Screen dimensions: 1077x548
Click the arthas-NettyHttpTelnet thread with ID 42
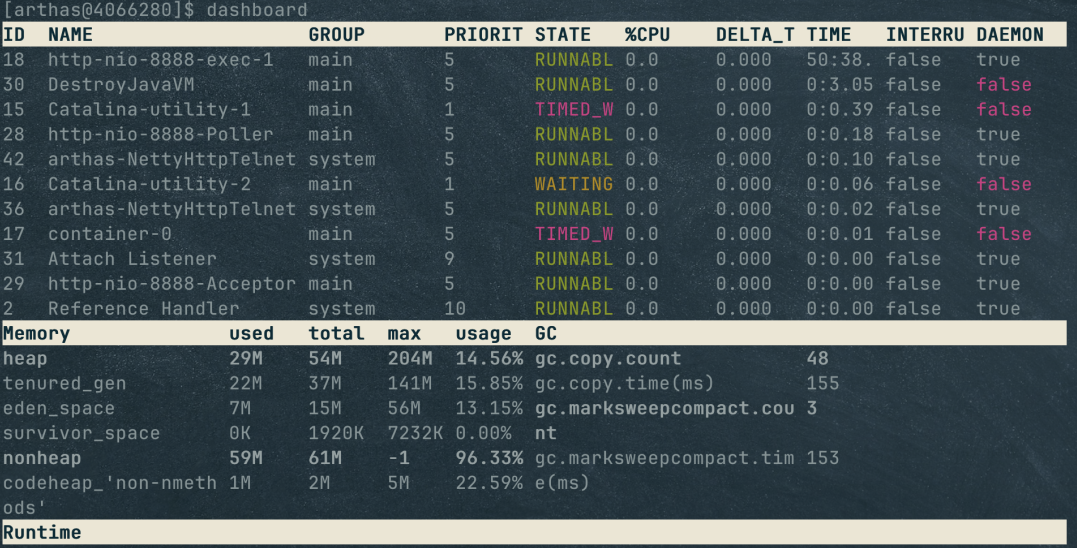pyautogui.click(x=172, y=159)
